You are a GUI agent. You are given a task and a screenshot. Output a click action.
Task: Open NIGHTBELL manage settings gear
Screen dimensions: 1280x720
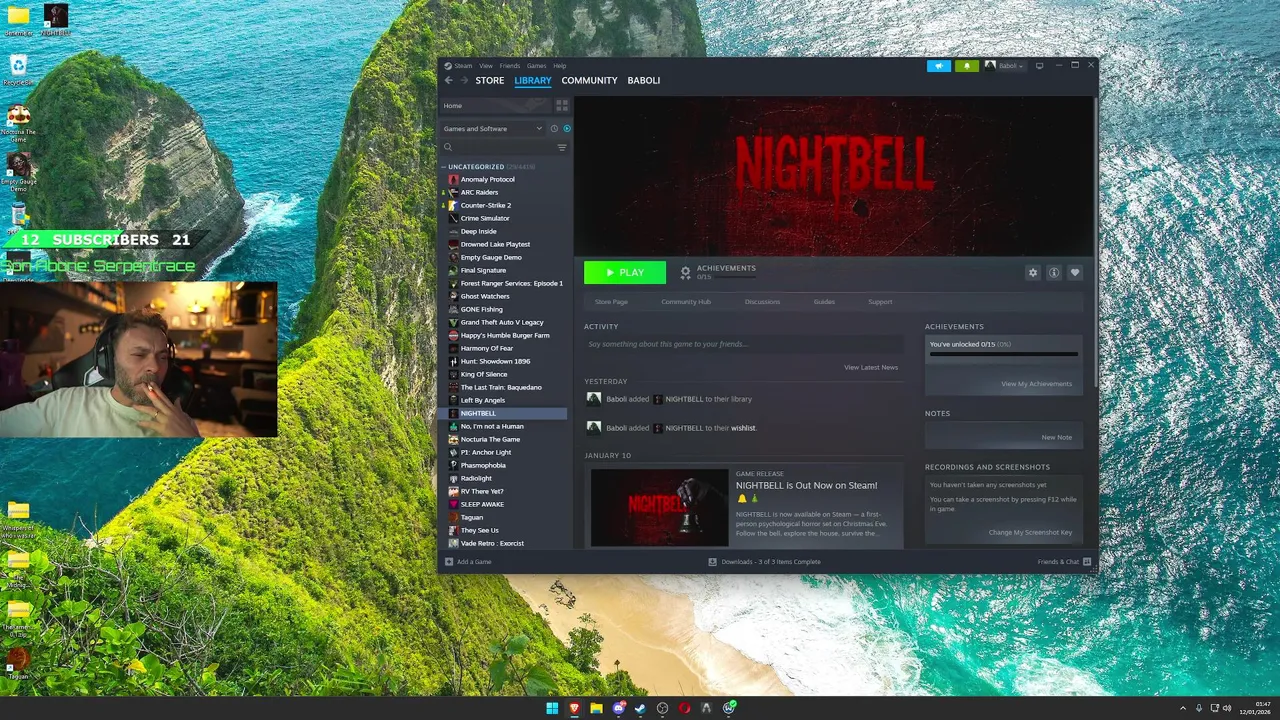1033,272
